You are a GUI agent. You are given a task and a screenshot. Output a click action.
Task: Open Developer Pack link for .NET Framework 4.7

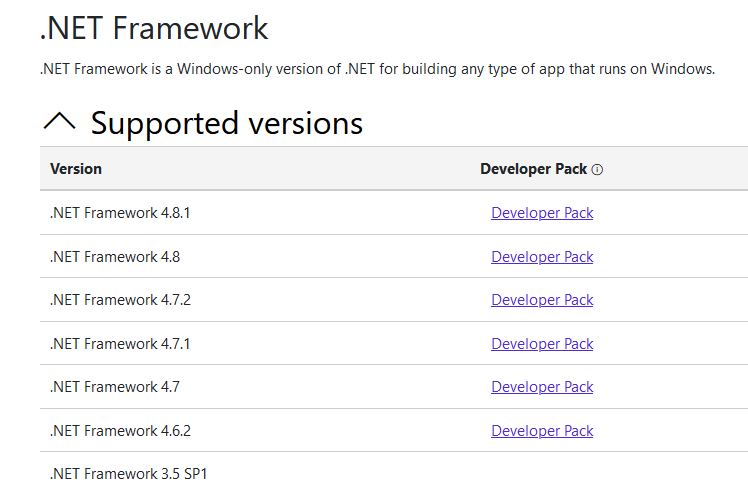(542, 386)
